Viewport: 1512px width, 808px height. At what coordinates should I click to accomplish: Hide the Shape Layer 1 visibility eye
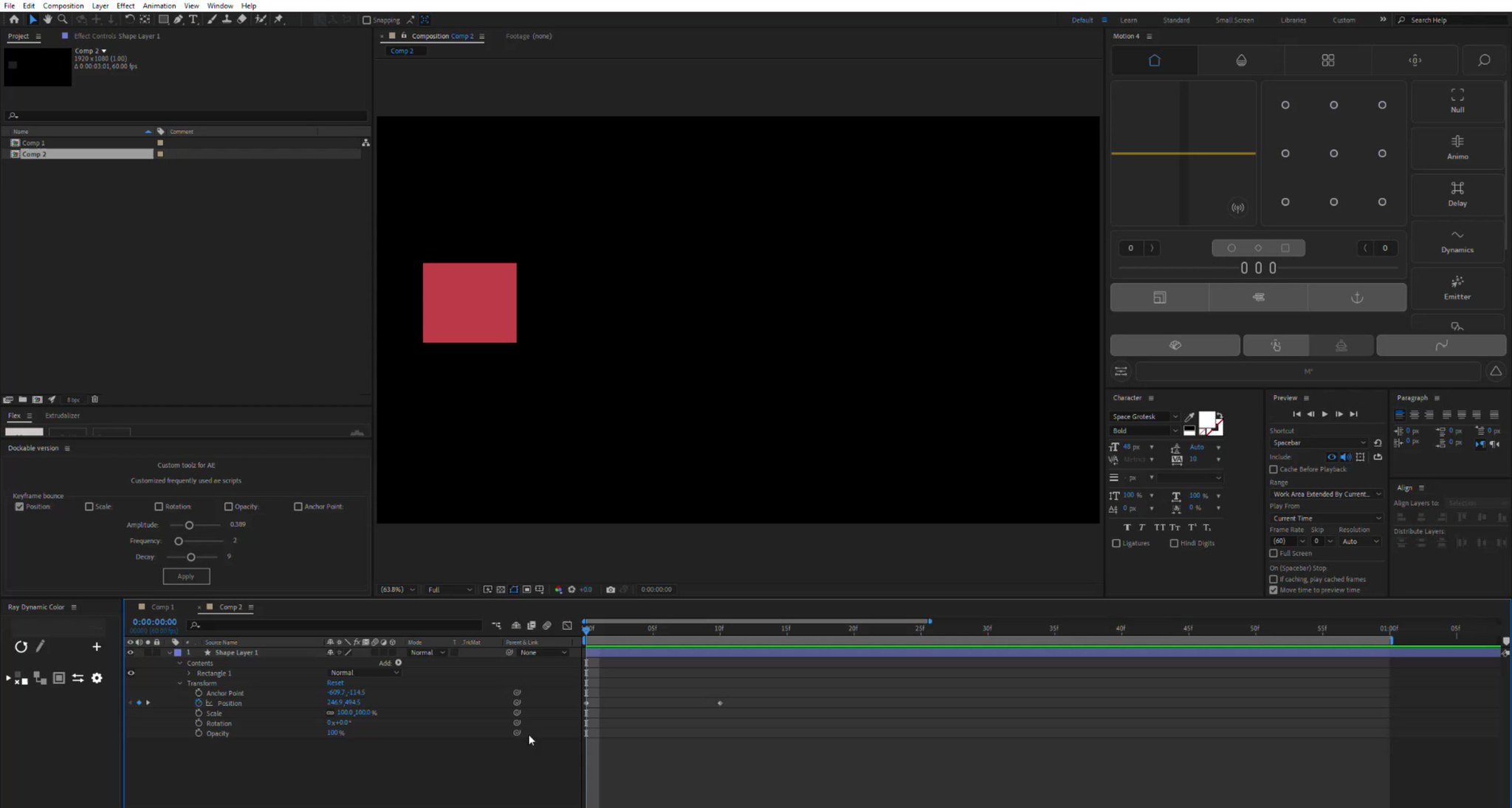pos(131,652)
